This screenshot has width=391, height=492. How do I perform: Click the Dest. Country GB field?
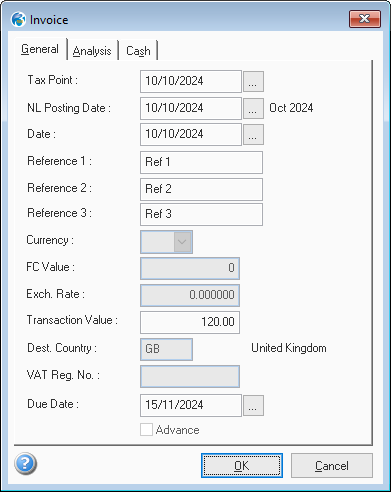pos(166,349)
